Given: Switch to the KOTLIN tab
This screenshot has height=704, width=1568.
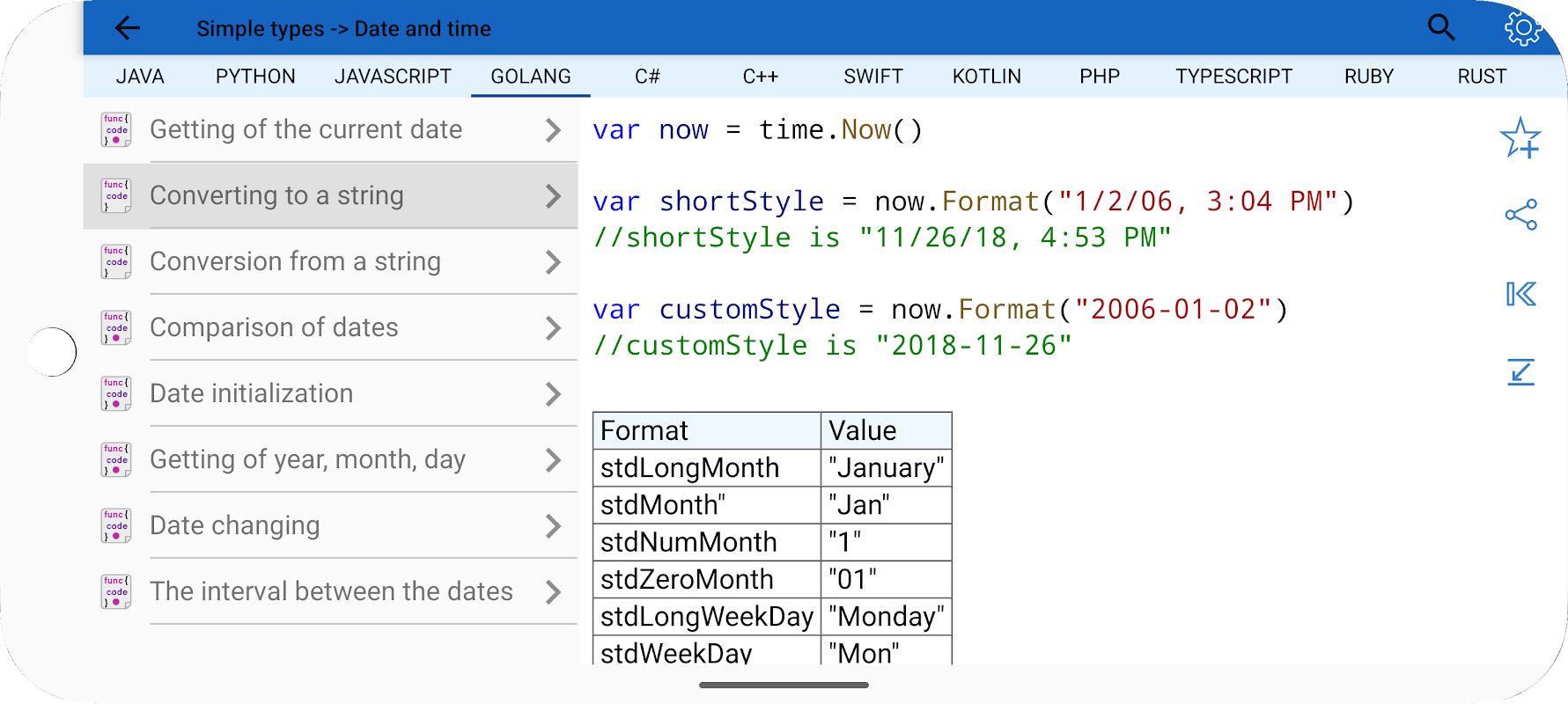Looking at the screenshot, I should click(986, 77).
